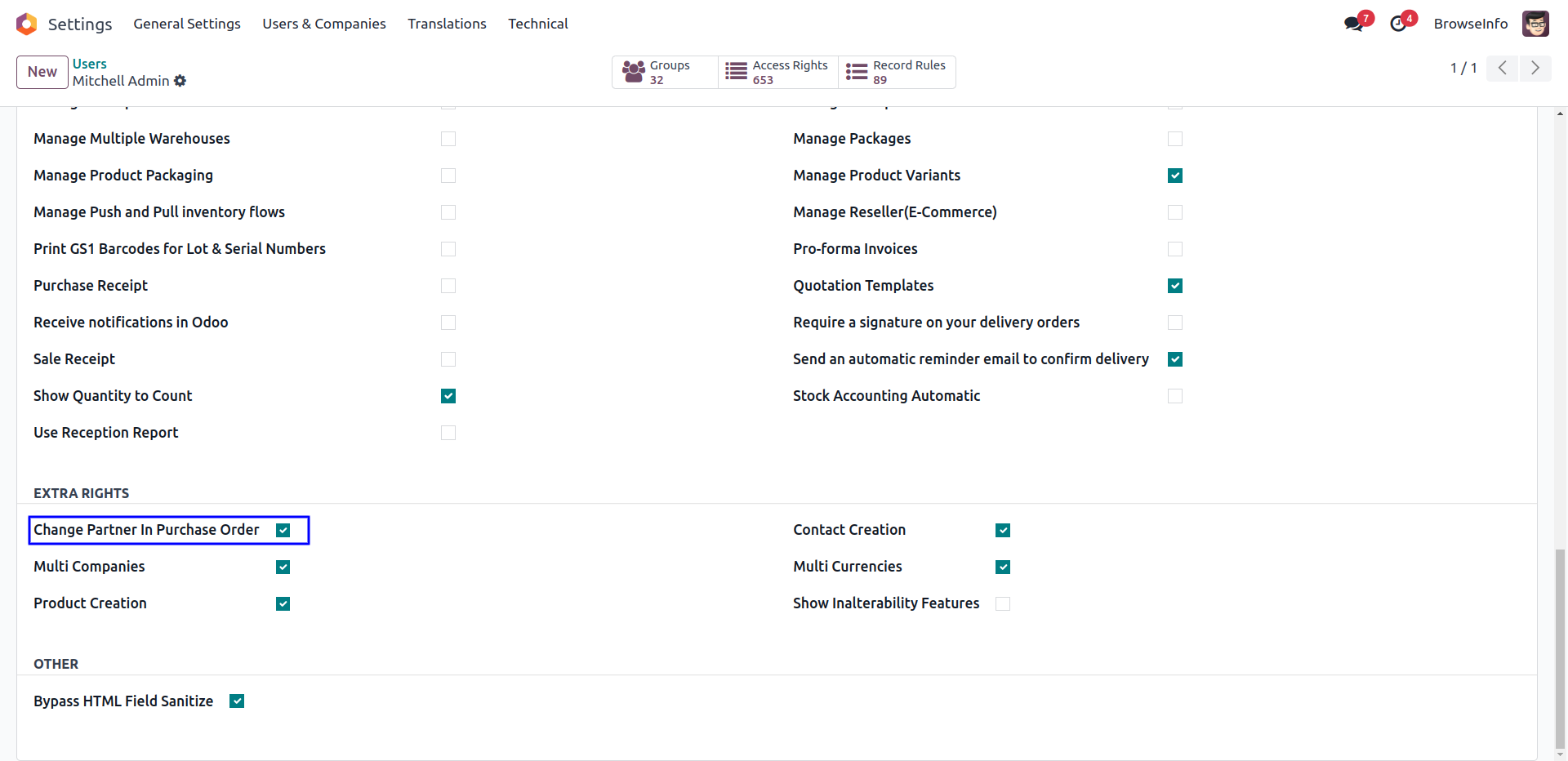Image resolution: width=1568 pixels, height=761 pixels.
Task: Open the activities clock icon
Action: click(x=1398, y=24)
